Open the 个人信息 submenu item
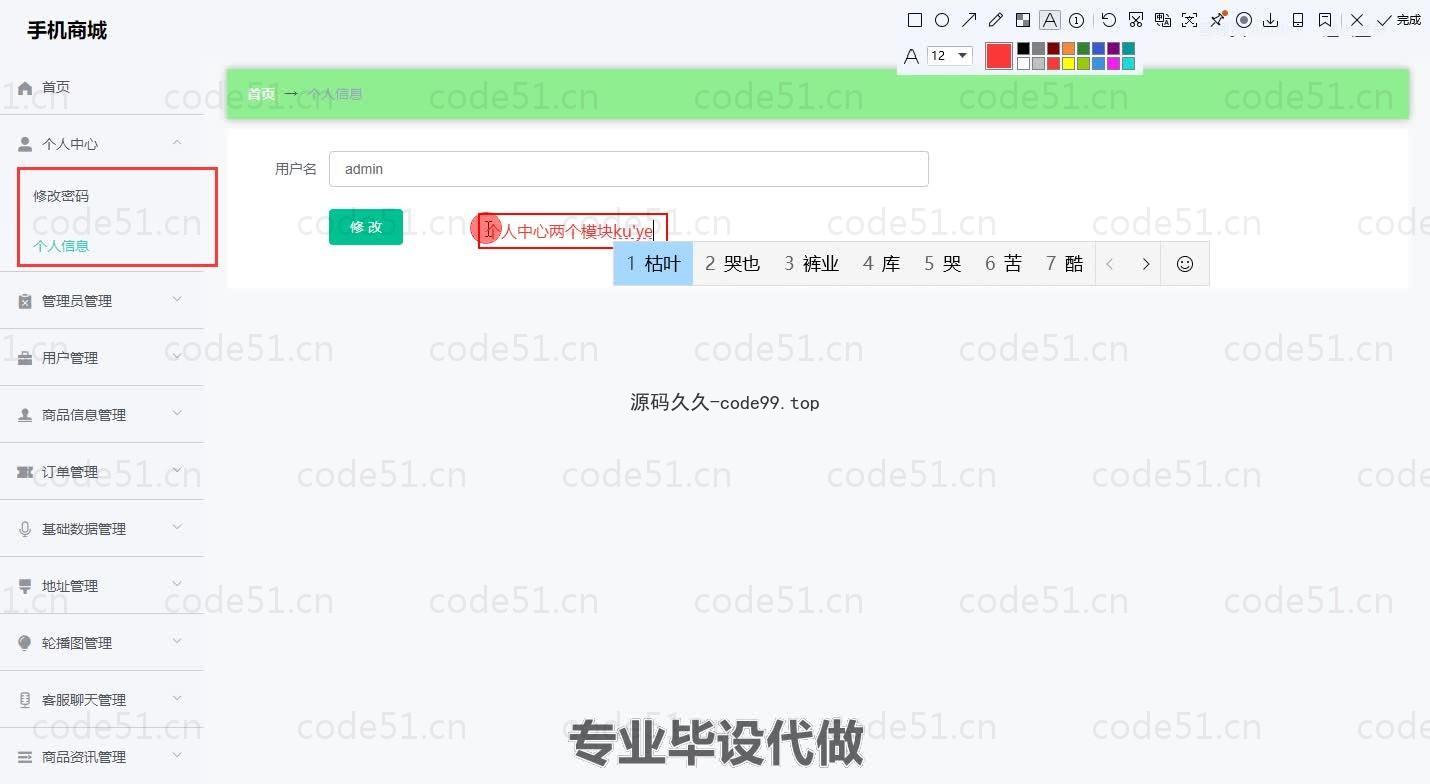Screen dimensions: 1430x784 pyautogui.click(x=61, y=246)
